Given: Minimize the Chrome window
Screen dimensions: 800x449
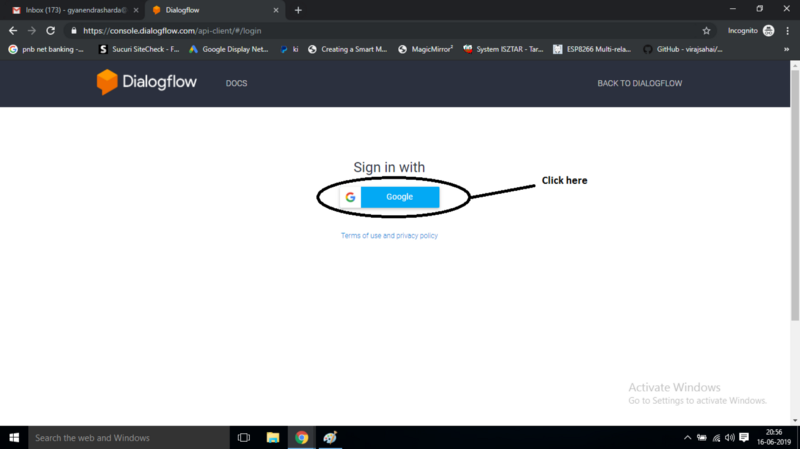Looking at the screenshot, I should click(x=733, y=9).
